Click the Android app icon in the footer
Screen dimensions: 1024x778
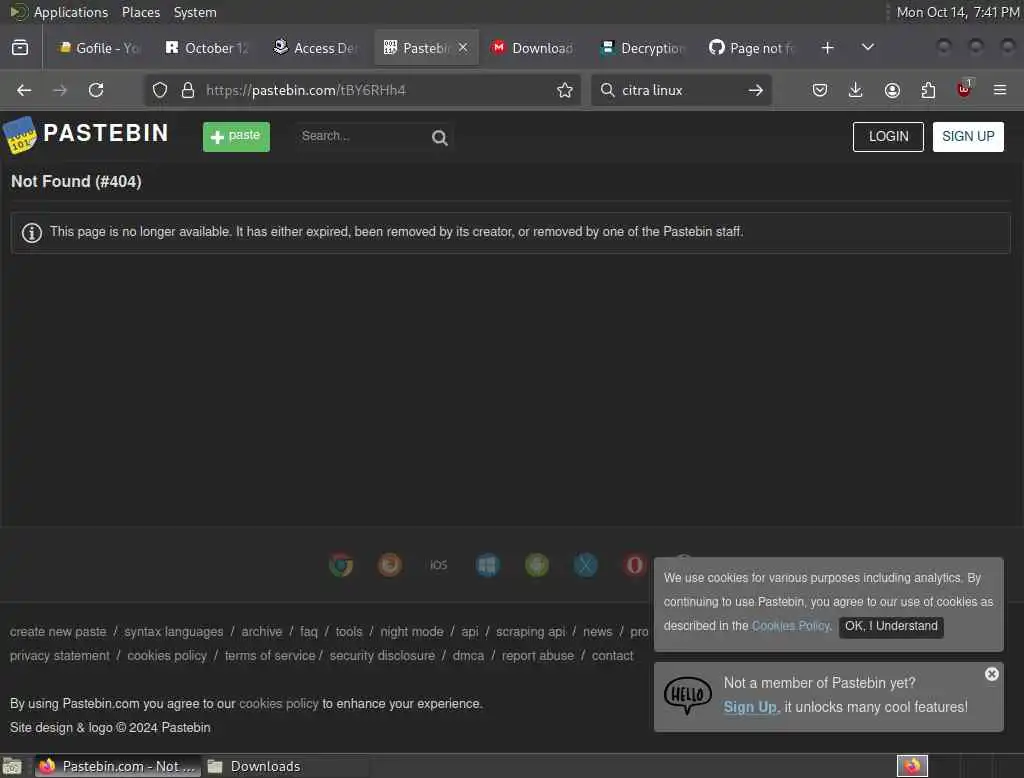pos(537,564)
